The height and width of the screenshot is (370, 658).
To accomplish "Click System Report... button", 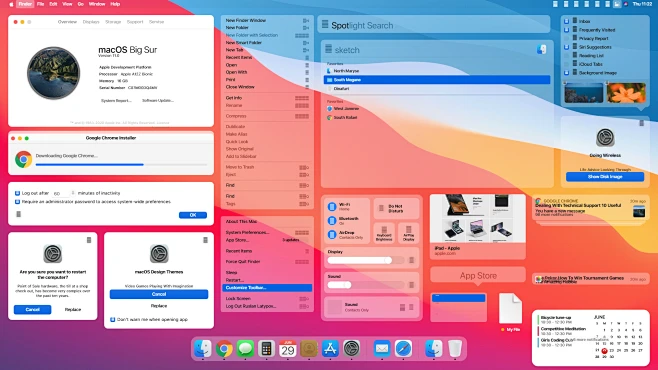I will point(116,101).
